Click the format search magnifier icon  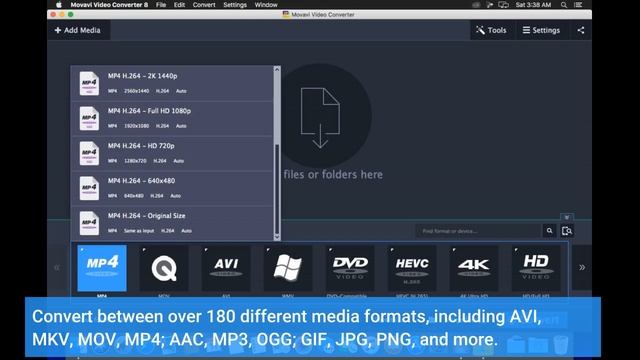tap(549, 231)
